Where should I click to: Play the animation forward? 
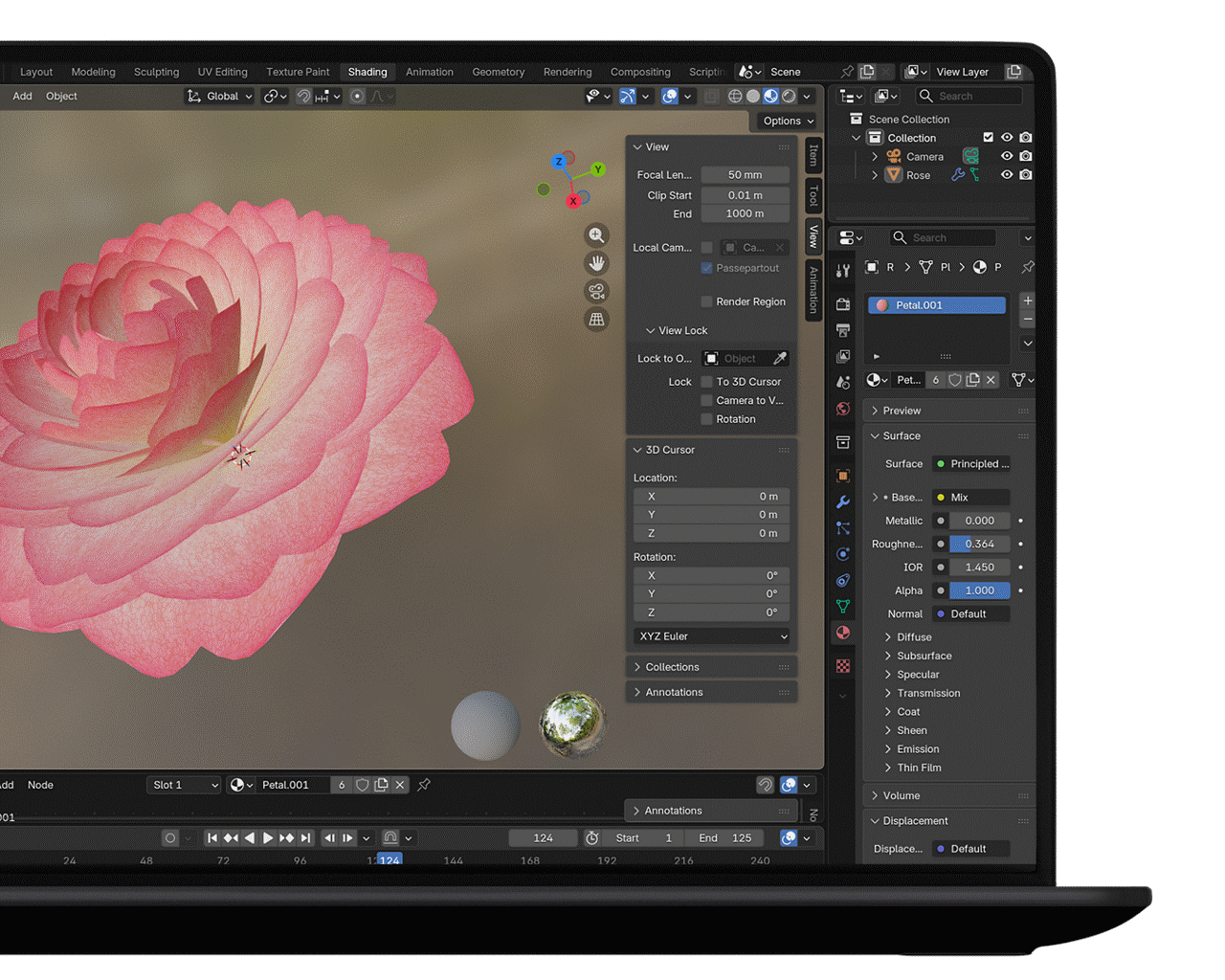point(268,837)
